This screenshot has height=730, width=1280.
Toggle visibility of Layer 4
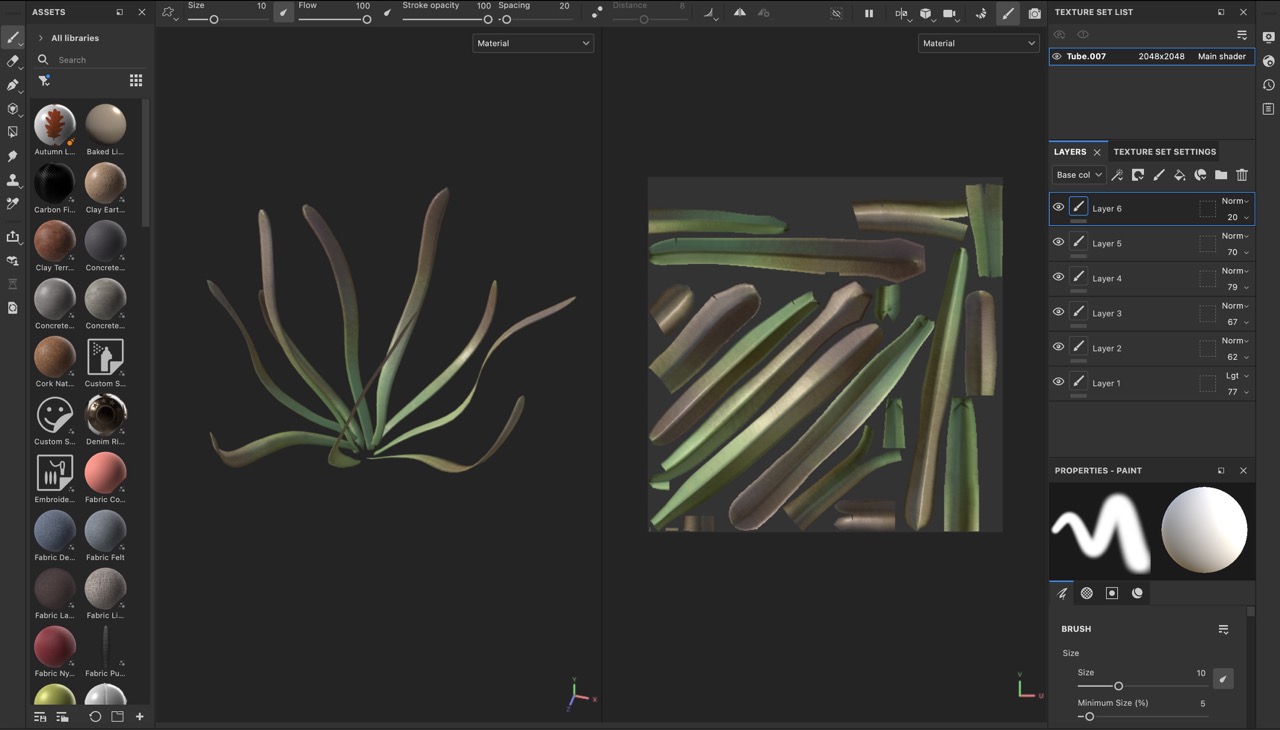pyautogui.click(x=1058, y=277)
